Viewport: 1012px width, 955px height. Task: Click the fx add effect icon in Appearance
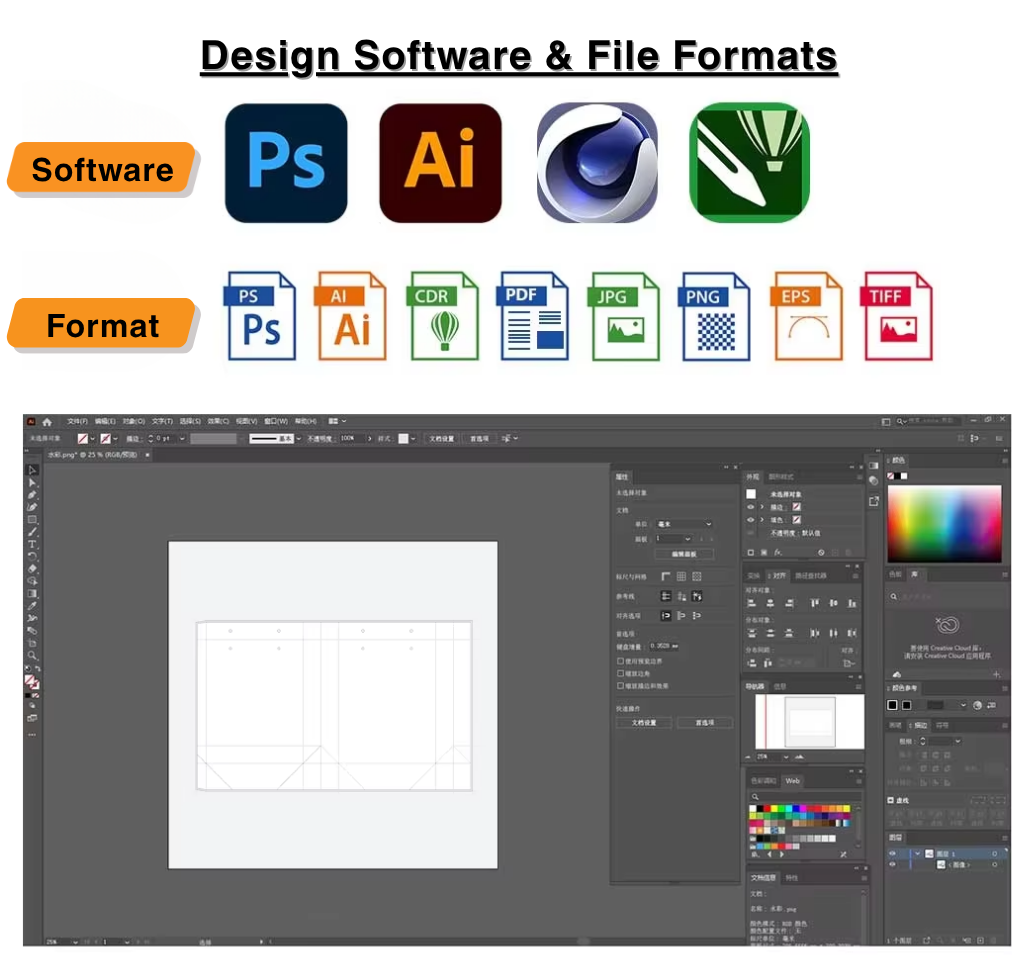click(778, 552)
